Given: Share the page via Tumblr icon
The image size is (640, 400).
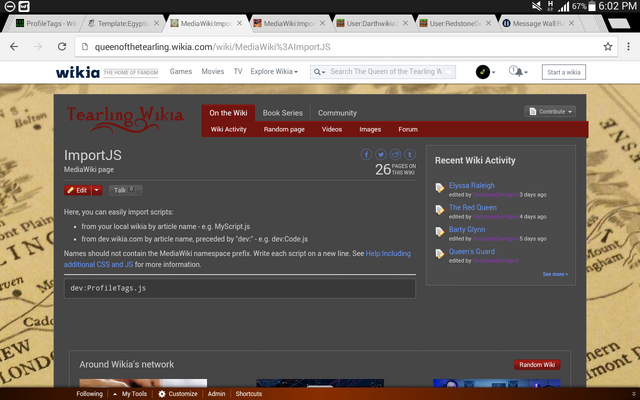Looking at the screenshot, I should (410, 154).
